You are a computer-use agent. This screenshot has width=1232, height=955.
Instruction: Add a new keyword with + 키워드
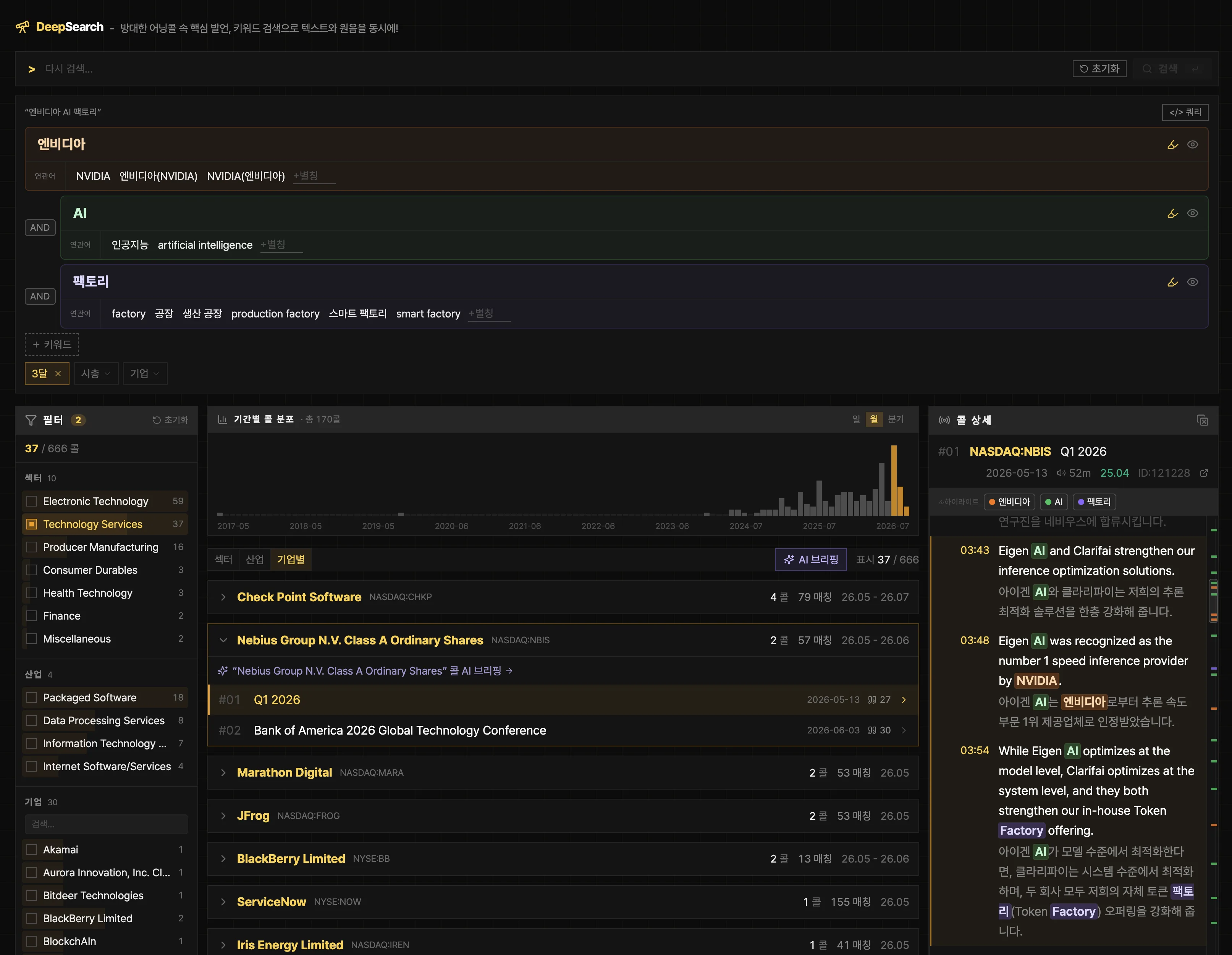click(52, 344)
